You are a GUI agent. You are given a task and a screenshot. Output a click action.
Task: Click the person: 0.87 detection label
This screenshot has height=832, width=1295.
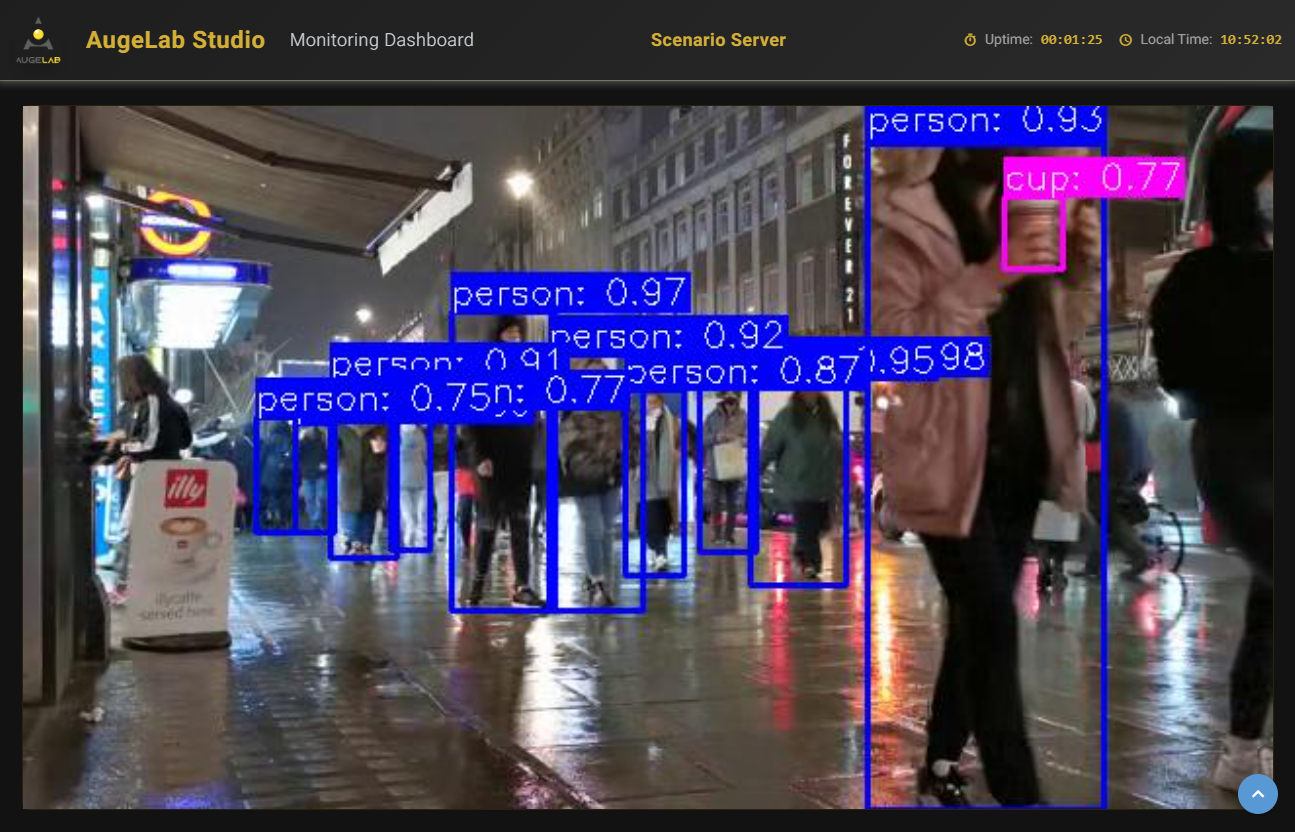click(x=745, y=373)
